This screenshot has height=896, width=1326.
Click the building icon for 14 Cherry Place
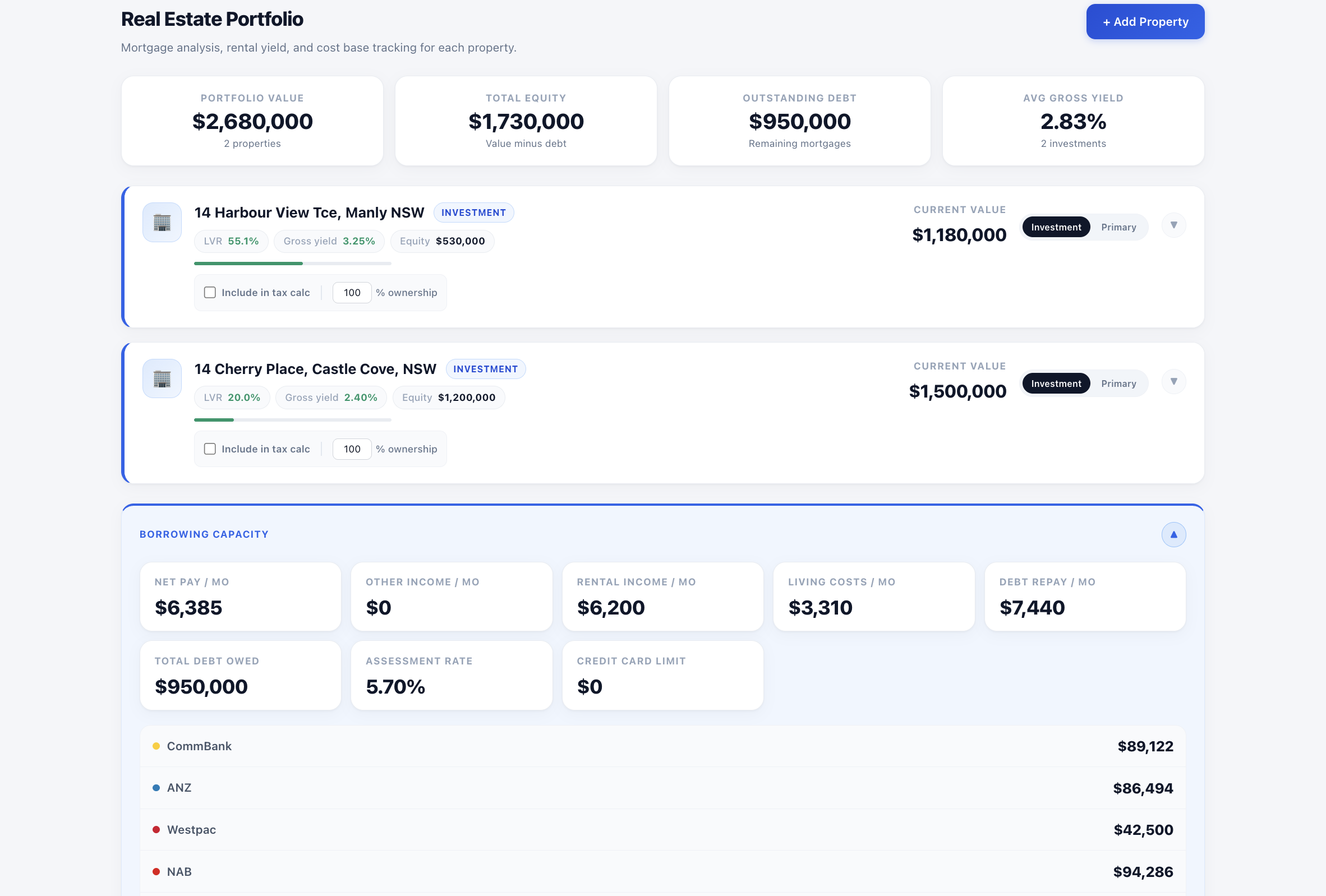click(162, 378)
